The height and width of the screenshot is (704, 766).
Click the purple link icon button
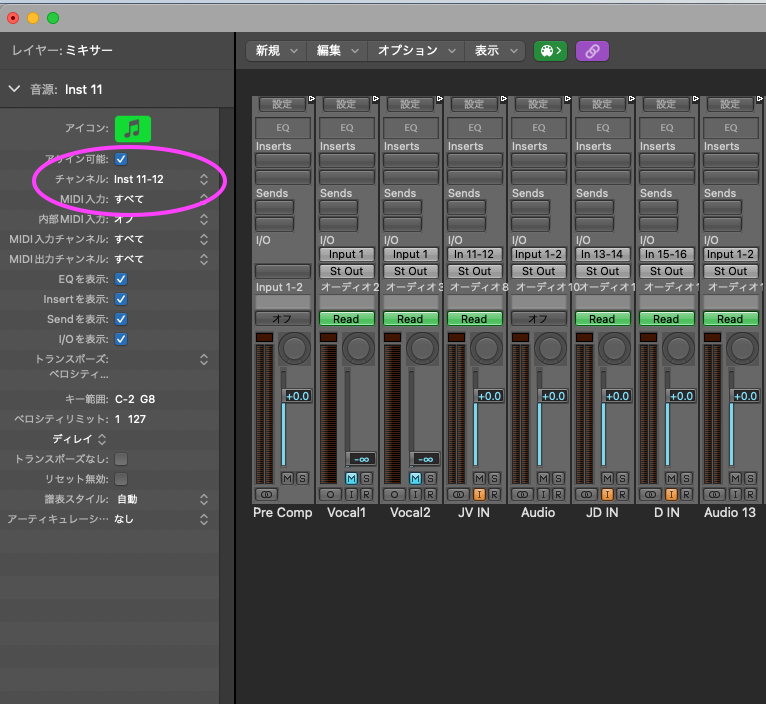tap(592, 51)
